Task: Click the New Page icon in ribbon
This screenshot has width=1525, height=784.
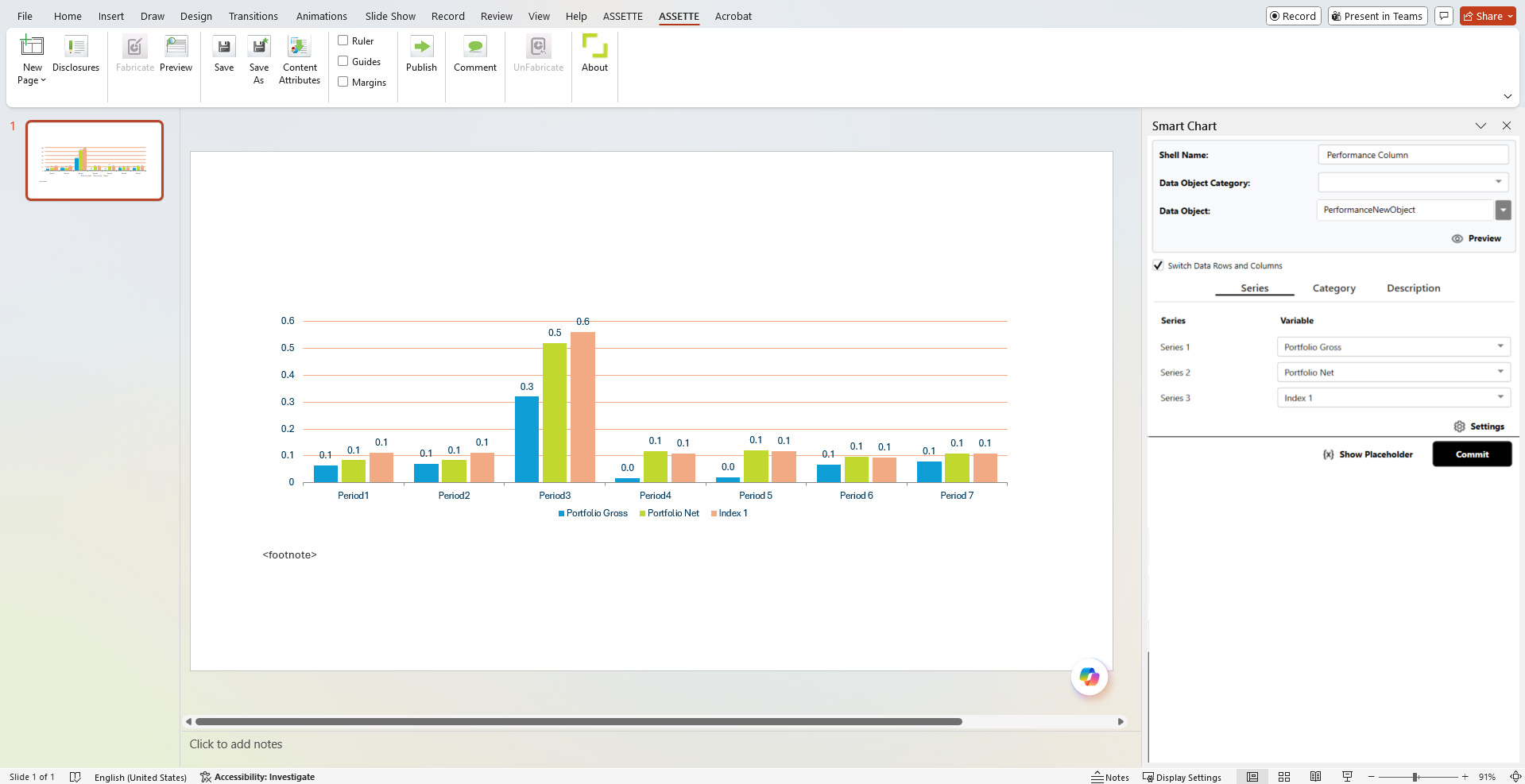Action: pos(32,47)
